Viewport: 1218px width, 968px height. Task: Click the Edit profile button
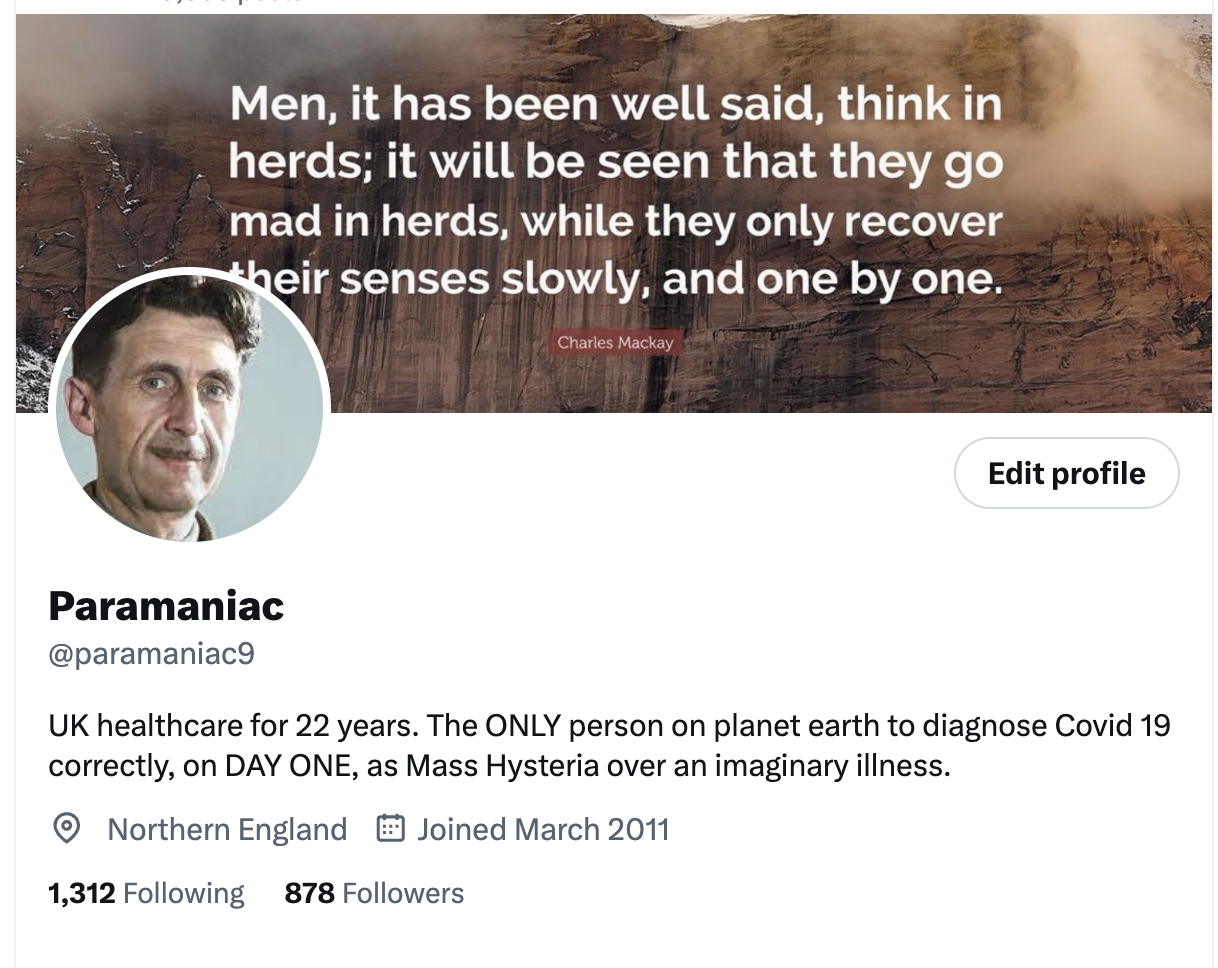1066,473
